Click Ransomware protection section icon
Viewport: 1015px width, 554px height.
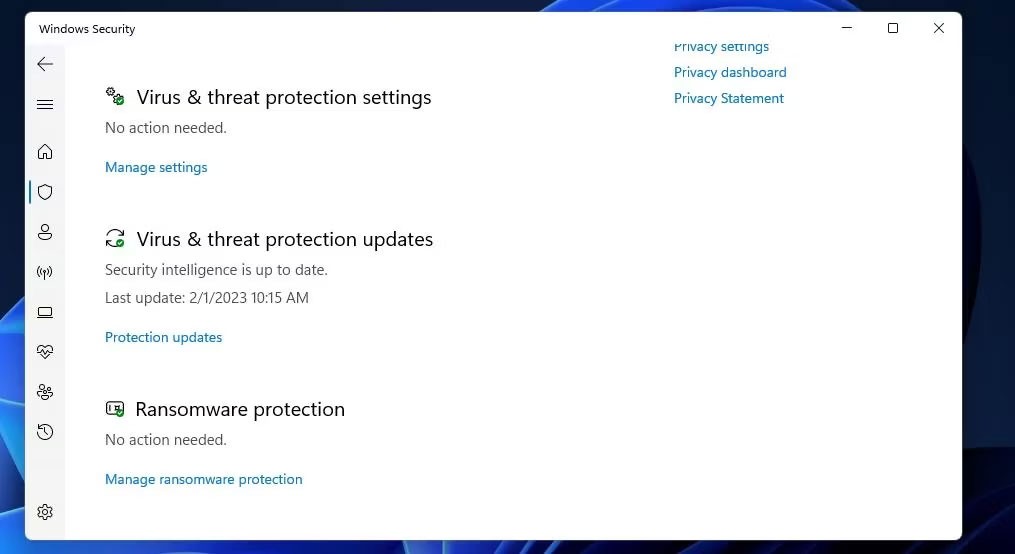[115, 409]
